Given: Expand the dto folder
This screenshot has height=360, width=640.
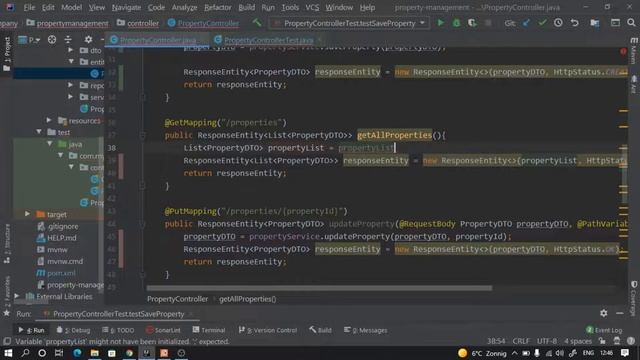Looking at the screenshot, I should pyautogui.click(x=71, y=50).
